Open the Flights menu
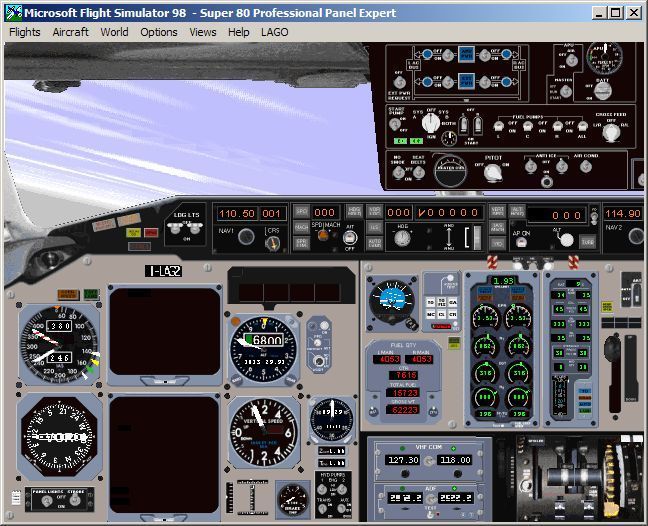The image size is (648, 526). pos(25,32)
